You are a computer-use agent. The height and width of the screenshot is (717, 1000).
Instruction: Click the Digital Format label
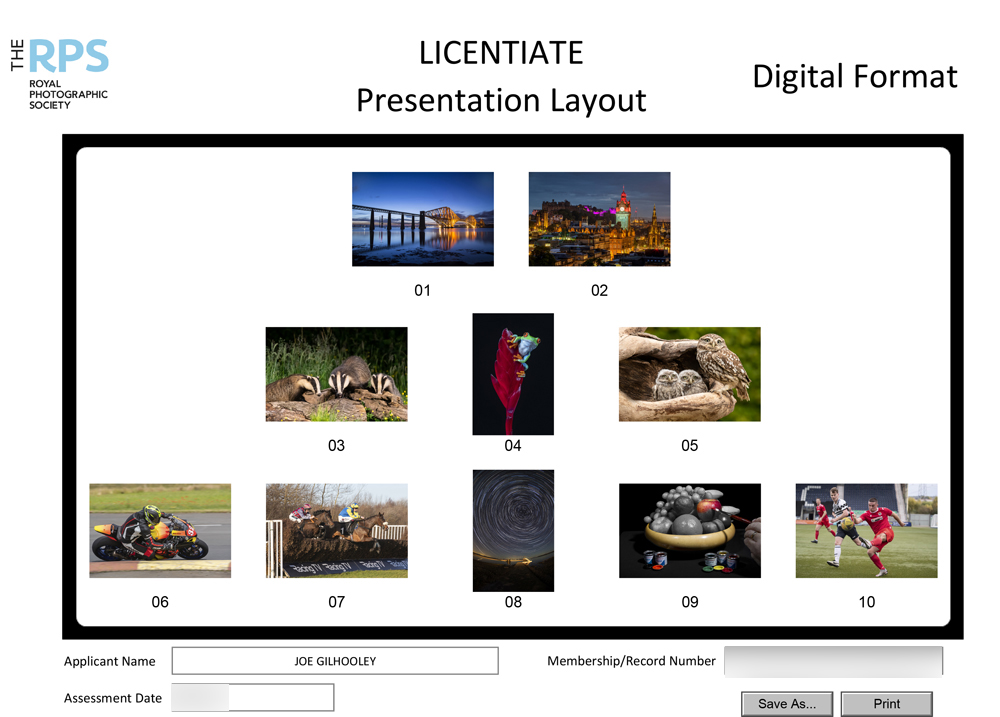point(855,76)
